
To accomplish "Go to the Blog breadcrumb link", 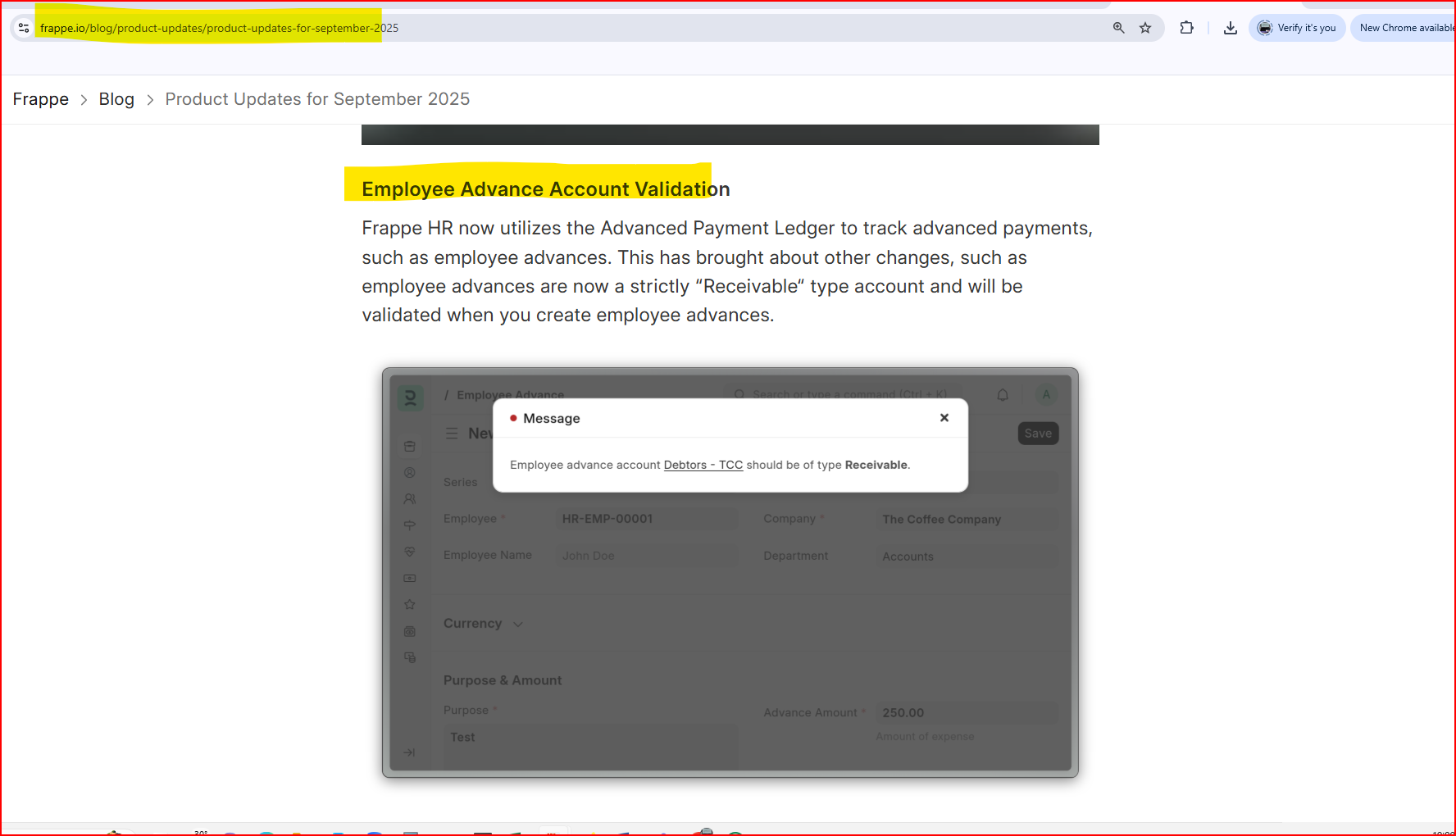I will click(x=116, y=99).
